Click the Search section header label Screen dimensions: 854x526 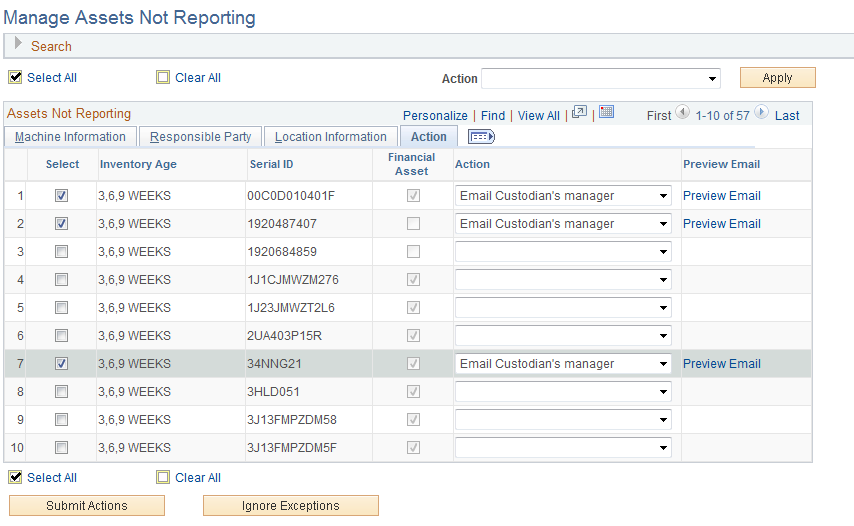point(51,46)
